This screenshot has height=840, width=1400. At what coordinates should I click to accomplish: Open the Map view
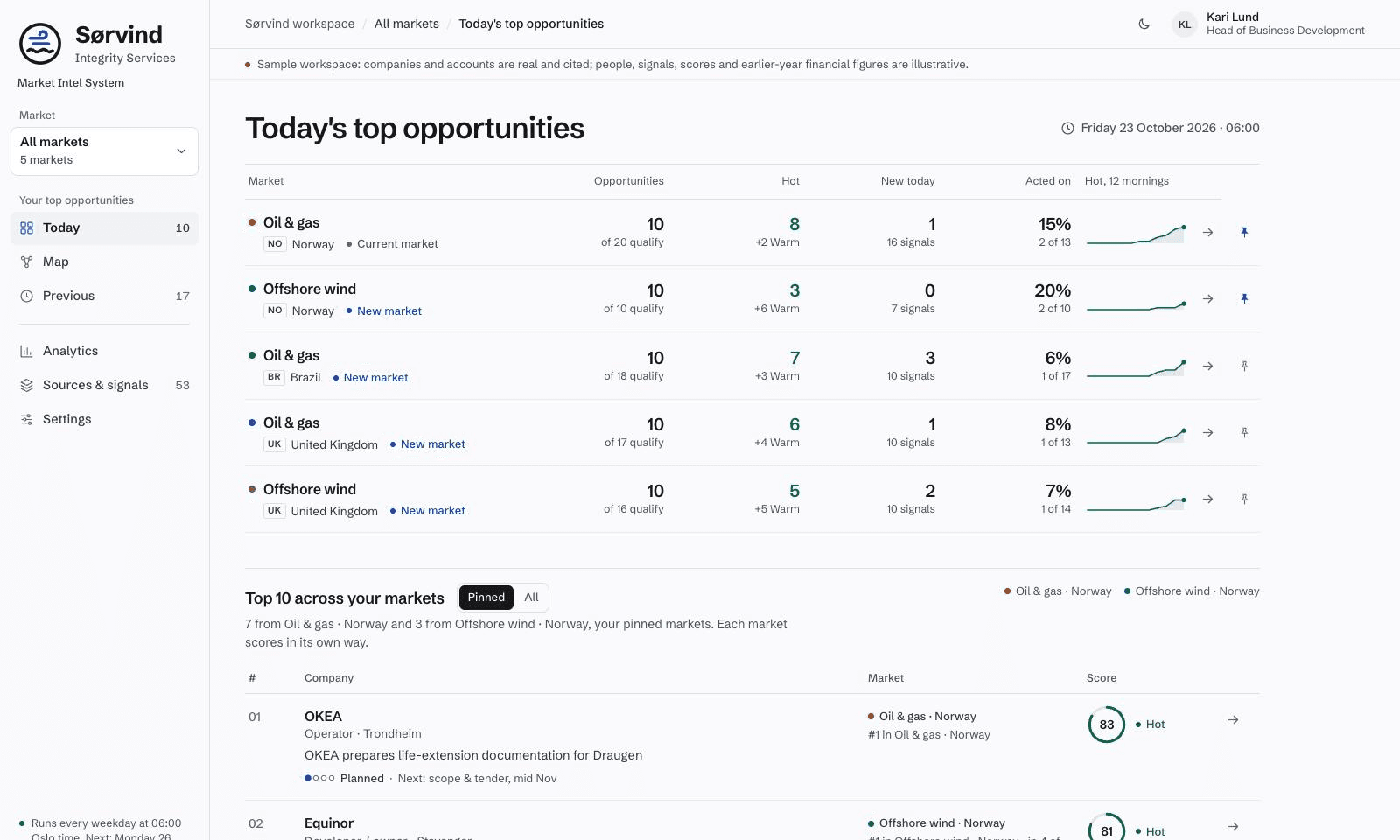coord(104,262)
